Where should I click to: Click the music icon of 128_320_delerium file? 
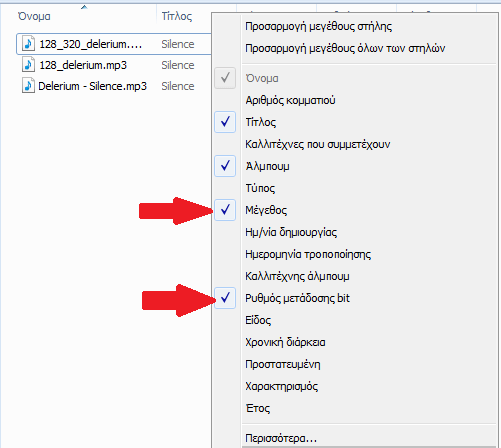coord(28,44)
